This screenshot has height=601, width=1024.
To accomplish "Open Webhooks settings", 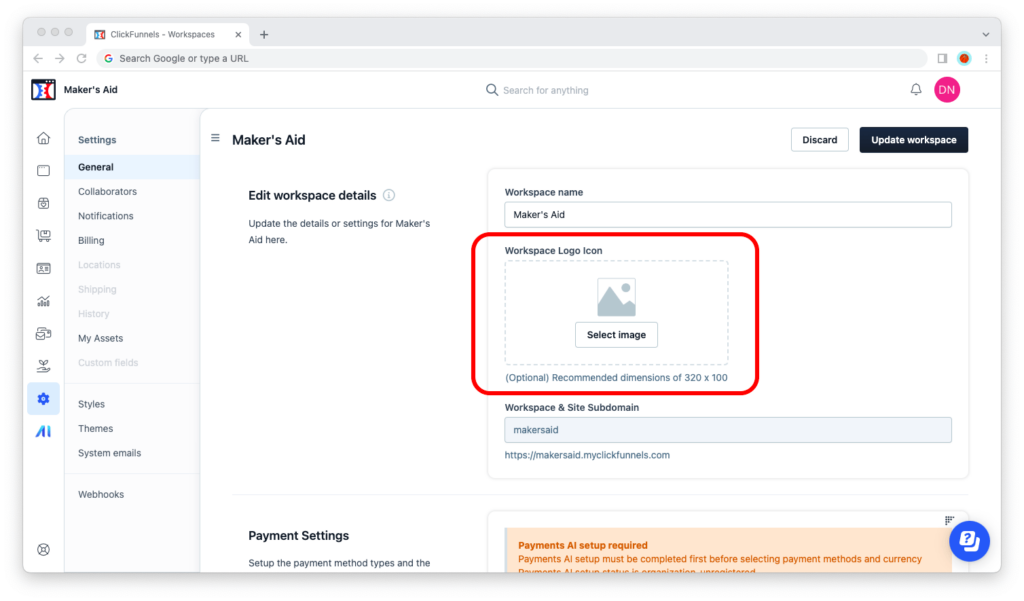I will click(x=101, y=495).
